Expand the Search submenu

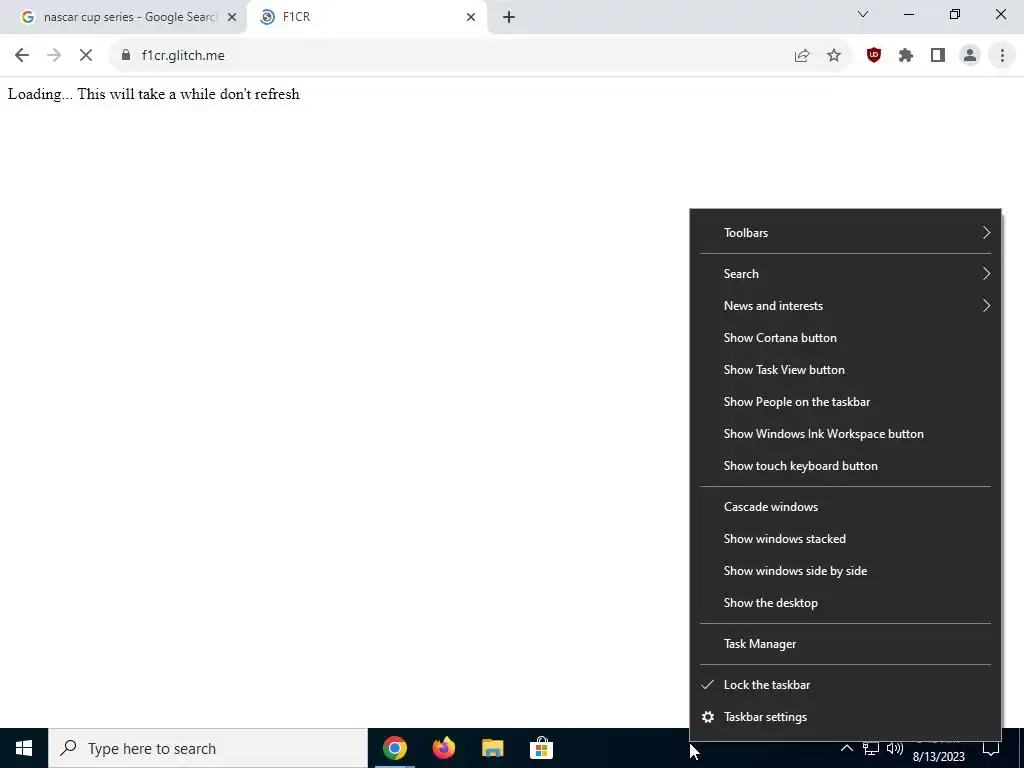(x=845, y=274)
